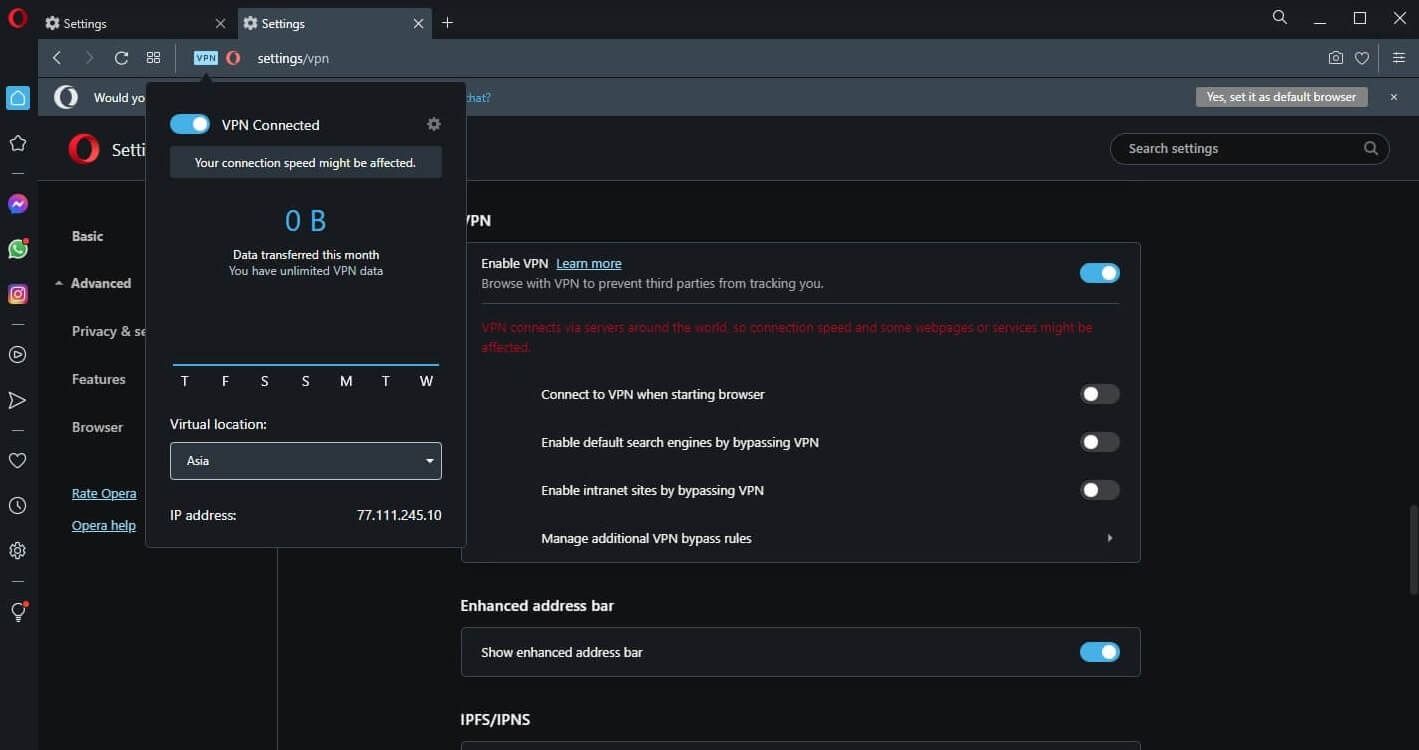Click the 0 B data transferred value
Image resolution: width=1419 pixels, height=750 pixels.
click(306, 220)
